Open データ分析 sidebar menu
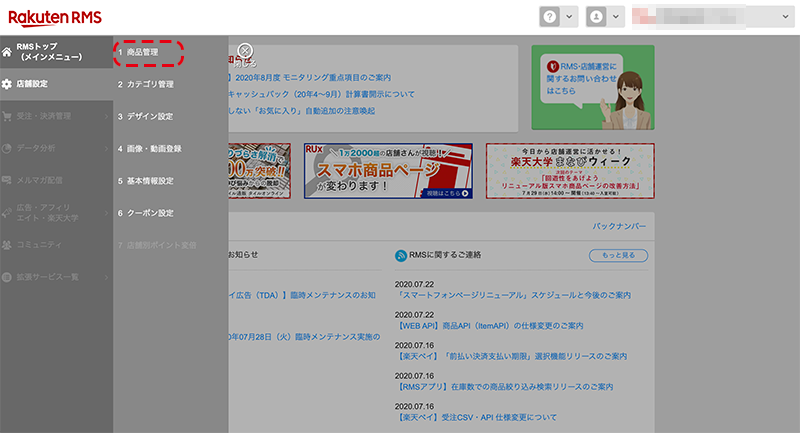This screenshot has width=800, height=433. (36, 148)
